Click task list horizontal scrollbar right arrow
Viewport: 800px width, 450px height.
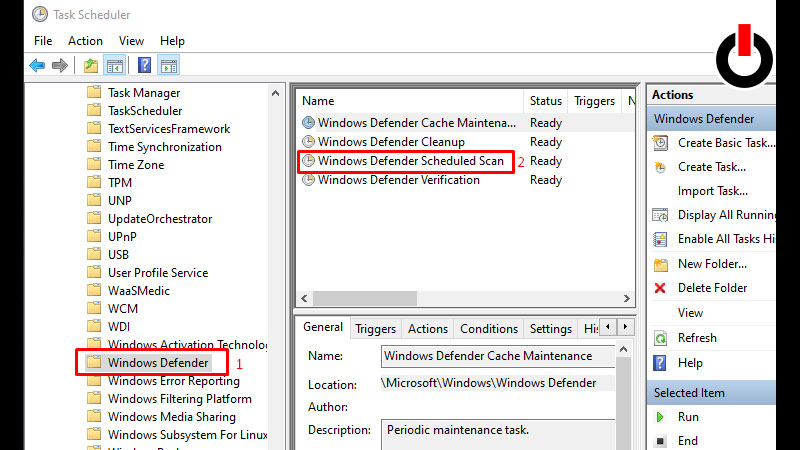(x=627, y=298)
